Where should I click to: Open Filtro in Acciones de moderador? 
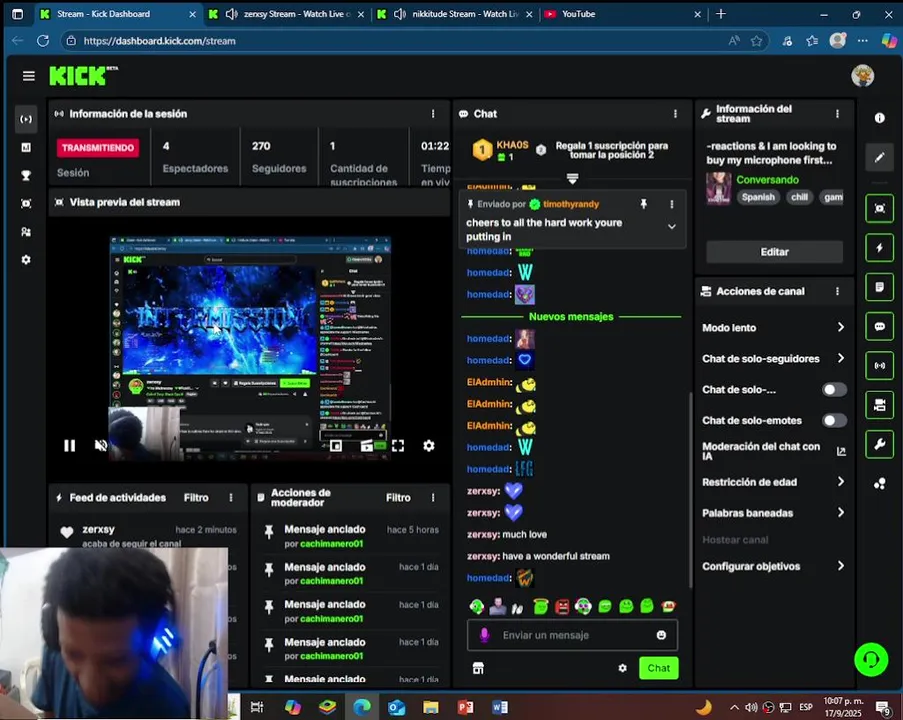pos(398,498)
